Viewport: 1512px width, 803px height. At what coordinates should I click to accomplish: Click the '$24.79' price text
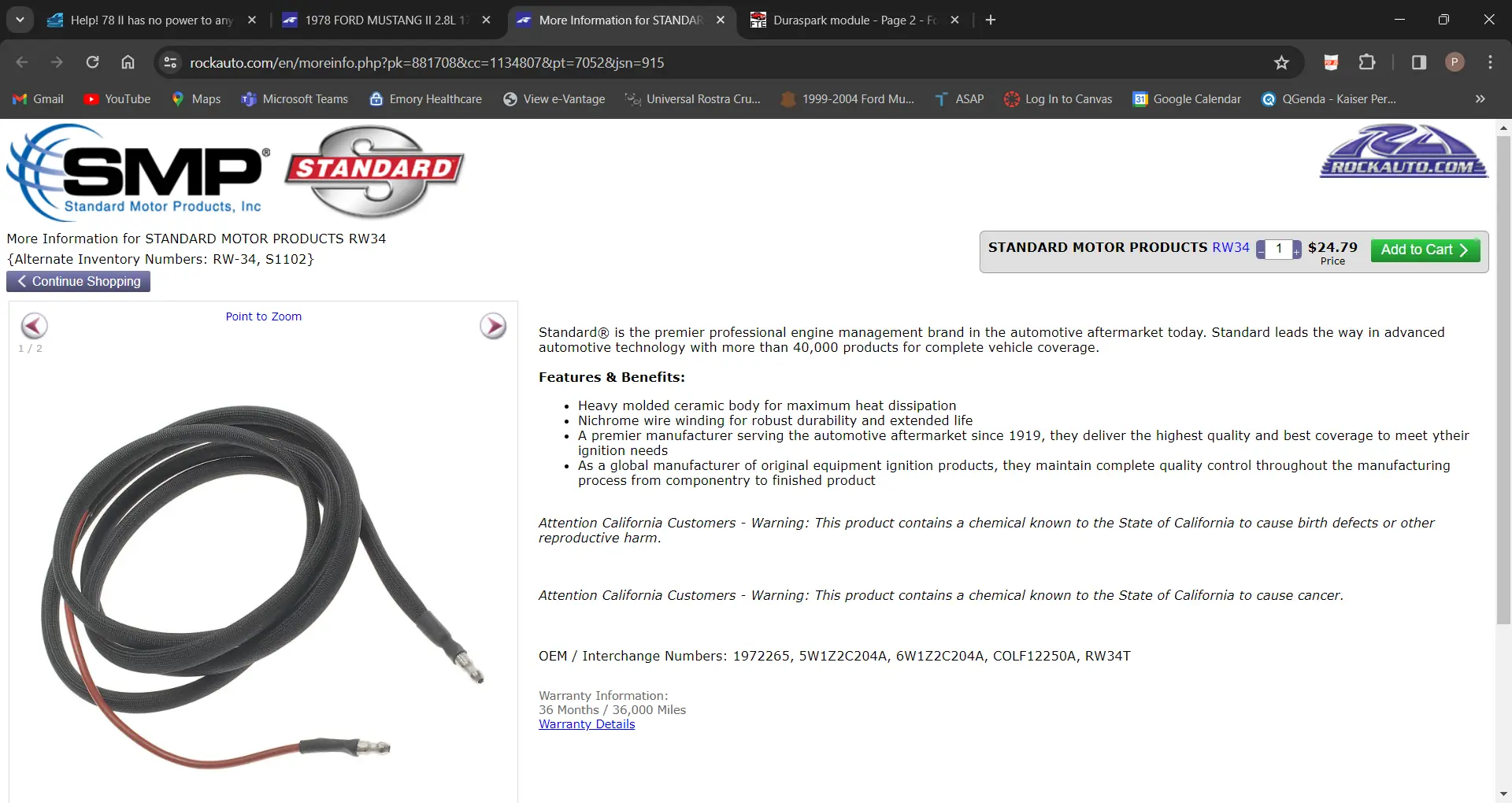click(1332, 247)
